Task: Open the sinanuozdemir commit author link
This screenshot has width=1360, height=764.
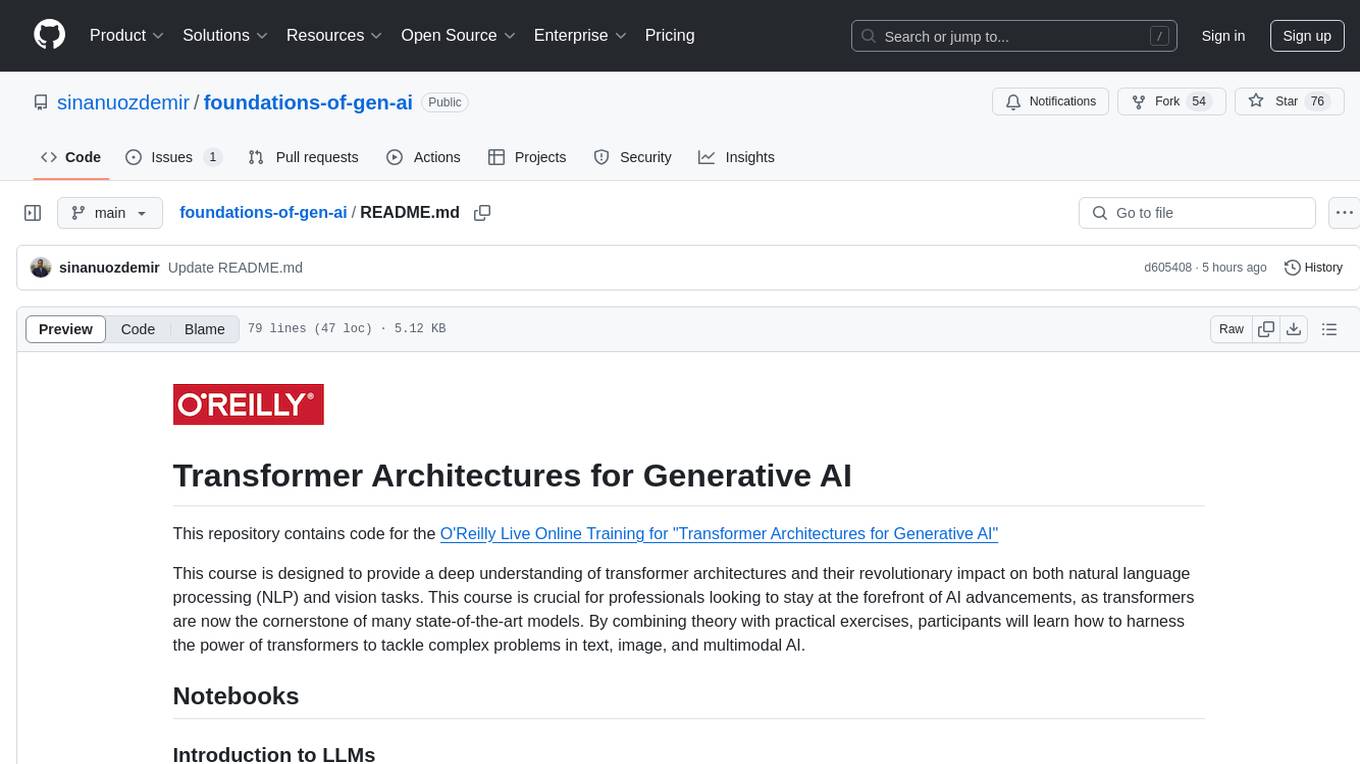Action: pyautogui.click(x=110, y=268)
